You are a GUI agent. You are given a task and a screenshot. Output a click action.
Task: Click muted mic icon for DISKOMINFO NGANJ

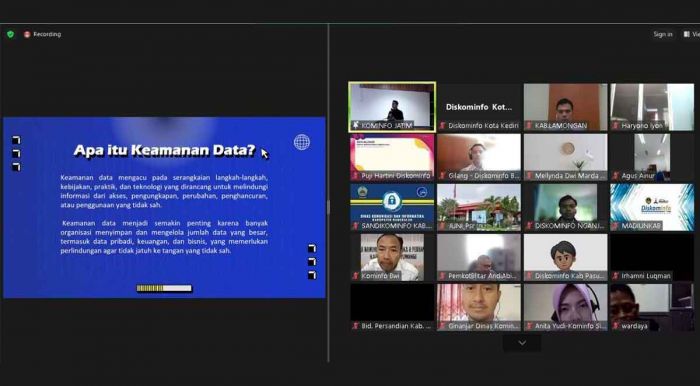[x=529, y=226]
